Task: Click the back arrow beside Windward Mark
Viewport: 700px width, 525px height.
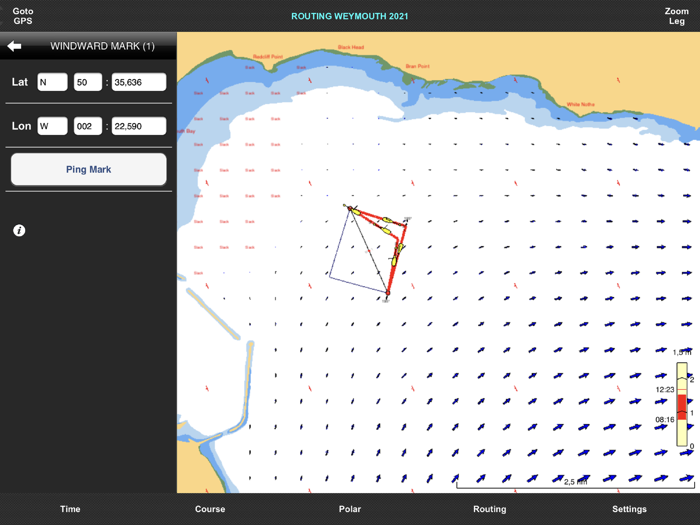Action: [x=14, y=46]
